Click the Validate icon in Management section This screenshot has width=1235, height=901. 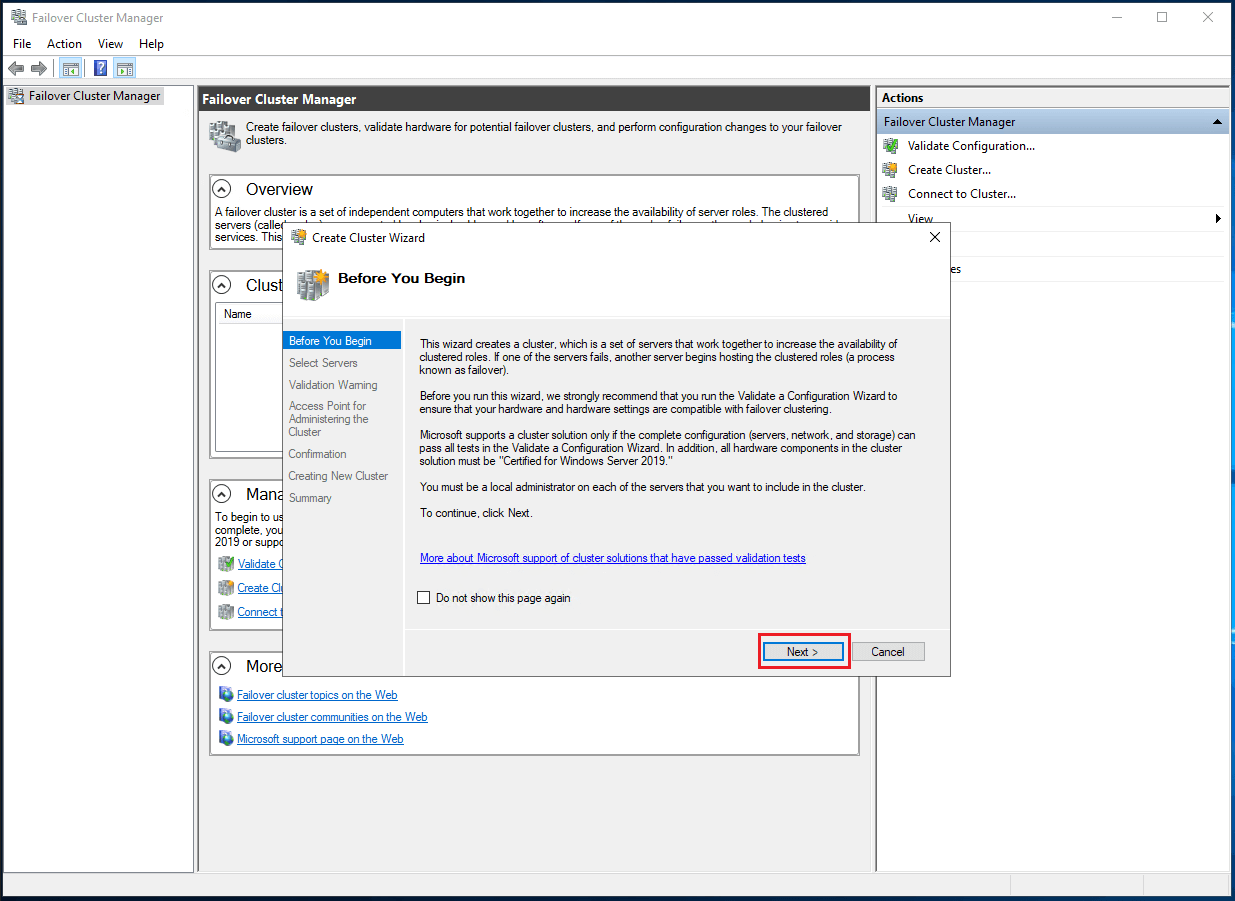click(x=226, y=563)
